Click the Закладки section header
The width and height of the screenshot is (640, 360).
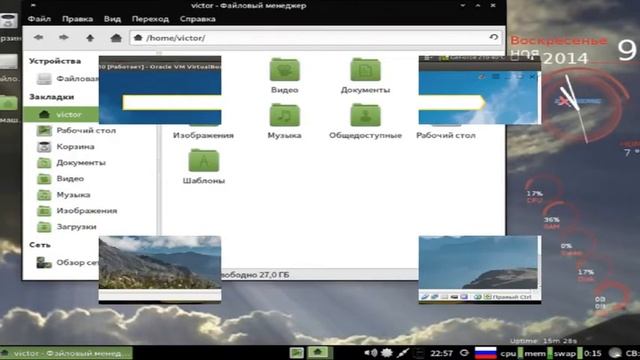point(51,97)
